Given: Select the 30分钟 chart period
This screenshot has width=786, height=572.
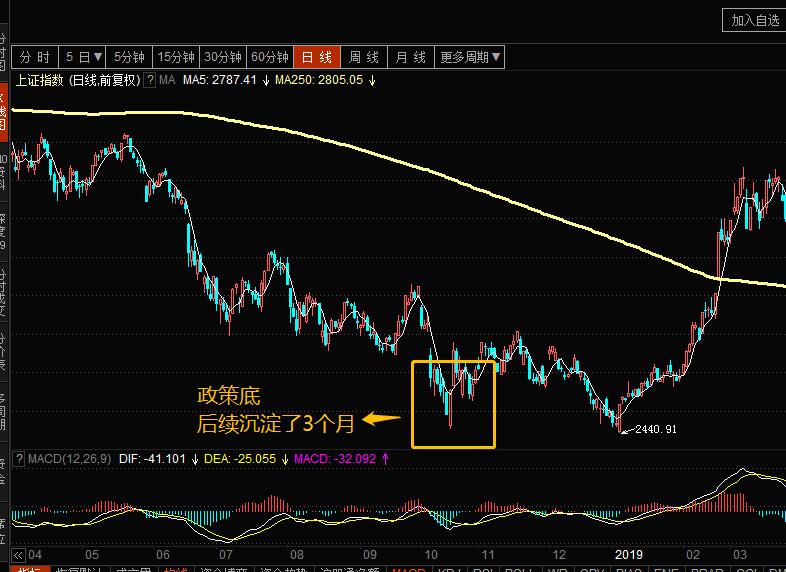Looking at the screenshot, I should coord(223,57).
